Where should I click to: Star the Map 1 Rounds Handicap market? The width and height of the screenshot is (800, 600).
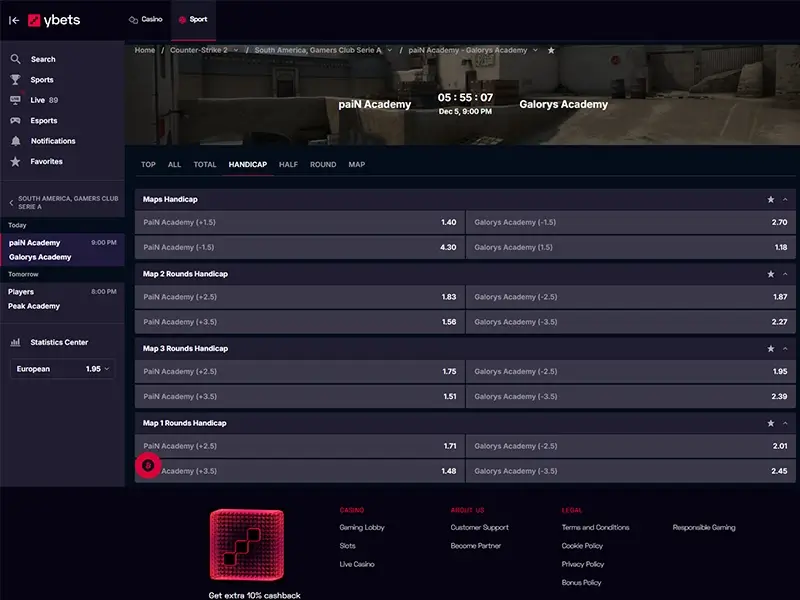(x=771, y=423)
